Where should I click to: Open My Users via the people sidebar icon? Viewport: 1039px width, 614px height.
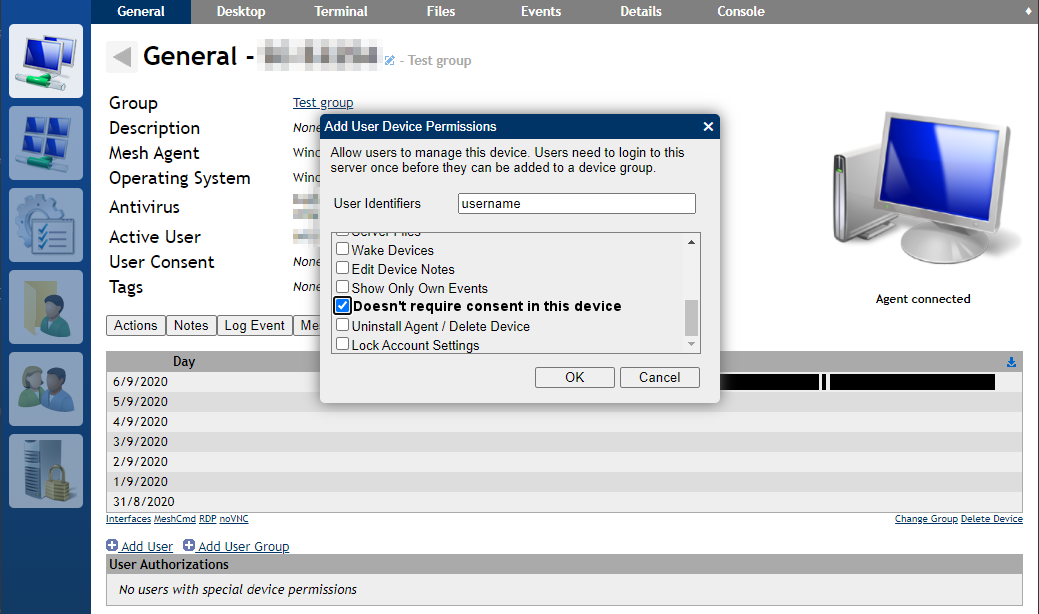point(46,389)
